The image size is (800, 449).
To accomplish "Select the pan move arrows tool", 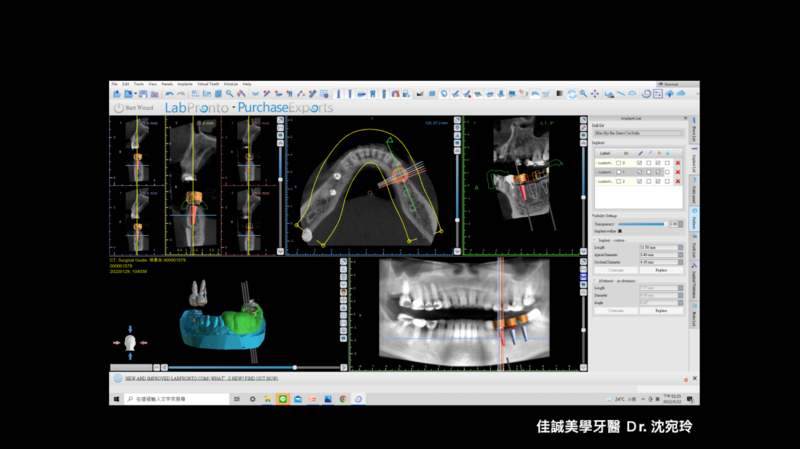I will click(595, 94).
